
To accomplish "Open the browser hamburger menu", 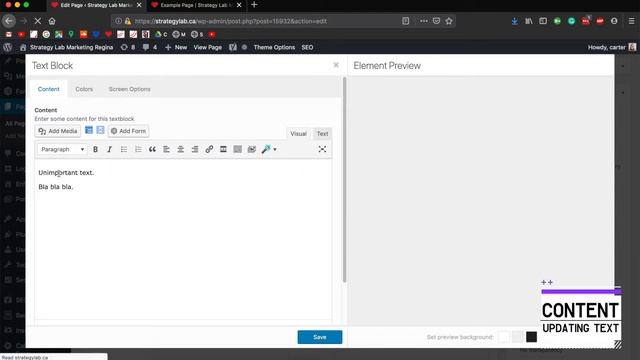I will click(x=631, y=21).
